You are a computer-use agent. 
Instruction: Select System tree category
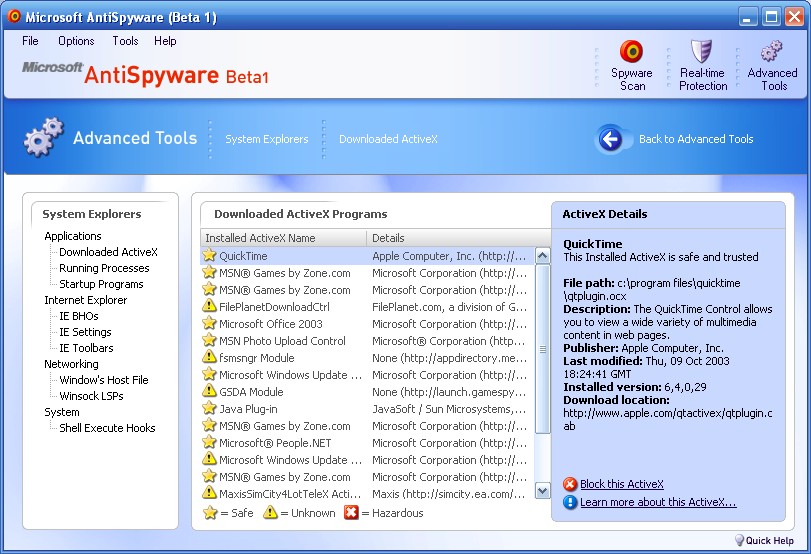62,412
